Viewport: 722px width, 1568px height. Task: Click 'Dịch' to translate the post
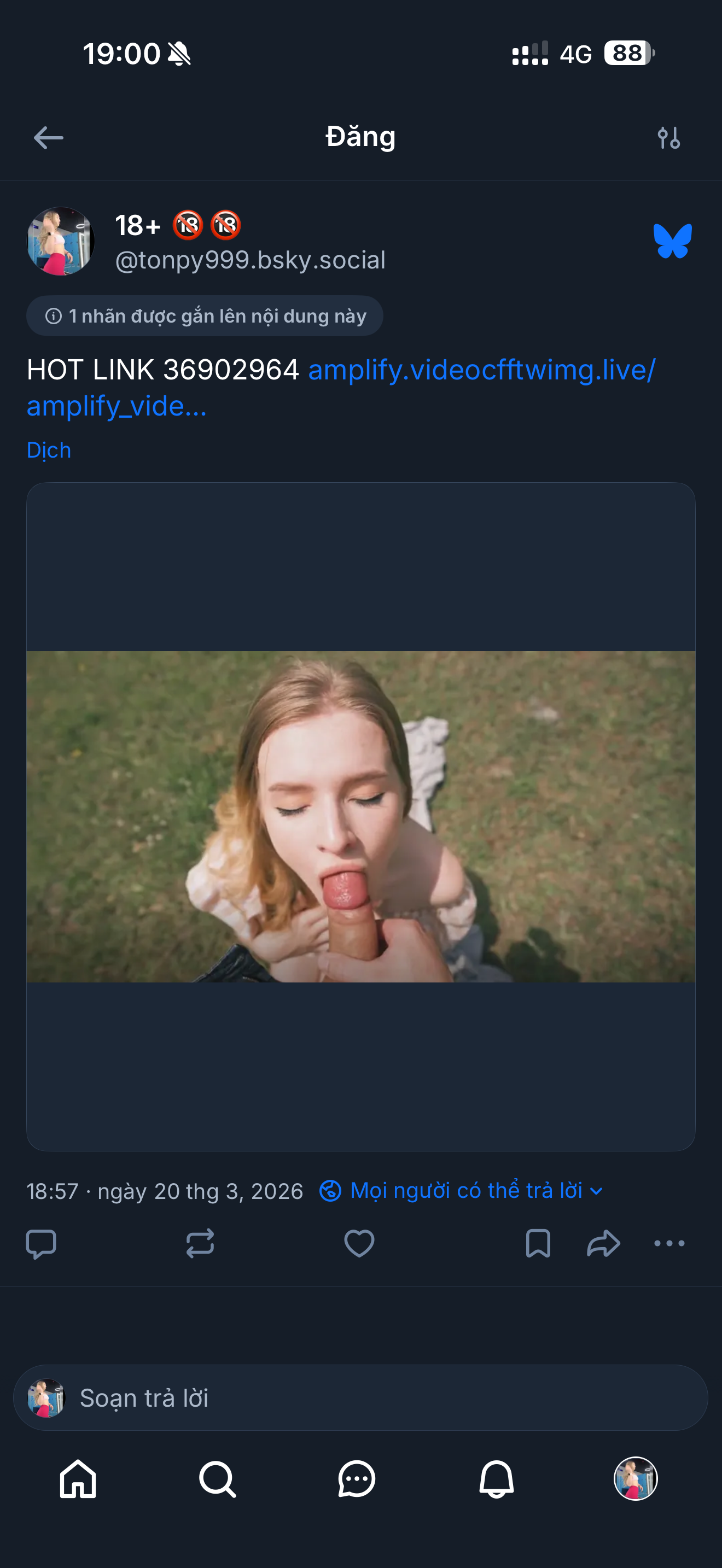tap(49, 450)
